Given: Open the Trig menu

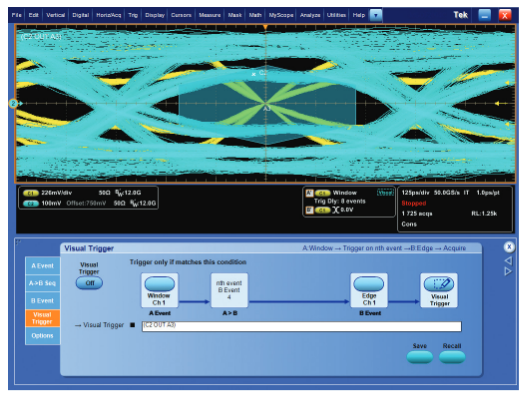Looking at the screenshot, I should click(133, 15).
